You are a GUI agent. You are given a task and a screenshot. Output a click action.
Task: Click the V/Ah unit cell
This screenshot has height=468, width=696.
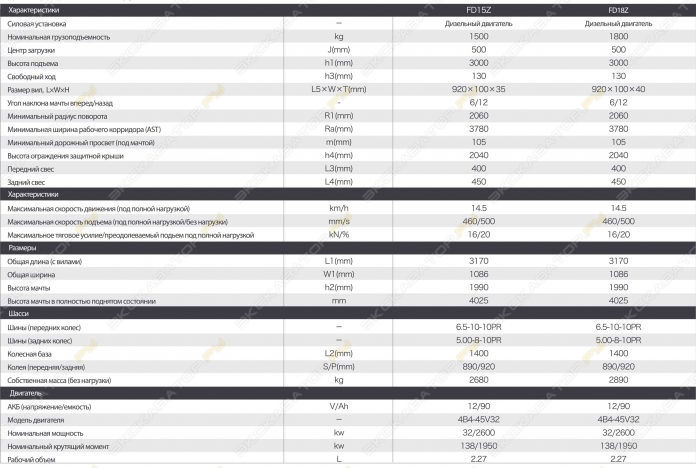pyautogui.click(x=339, y=406)
